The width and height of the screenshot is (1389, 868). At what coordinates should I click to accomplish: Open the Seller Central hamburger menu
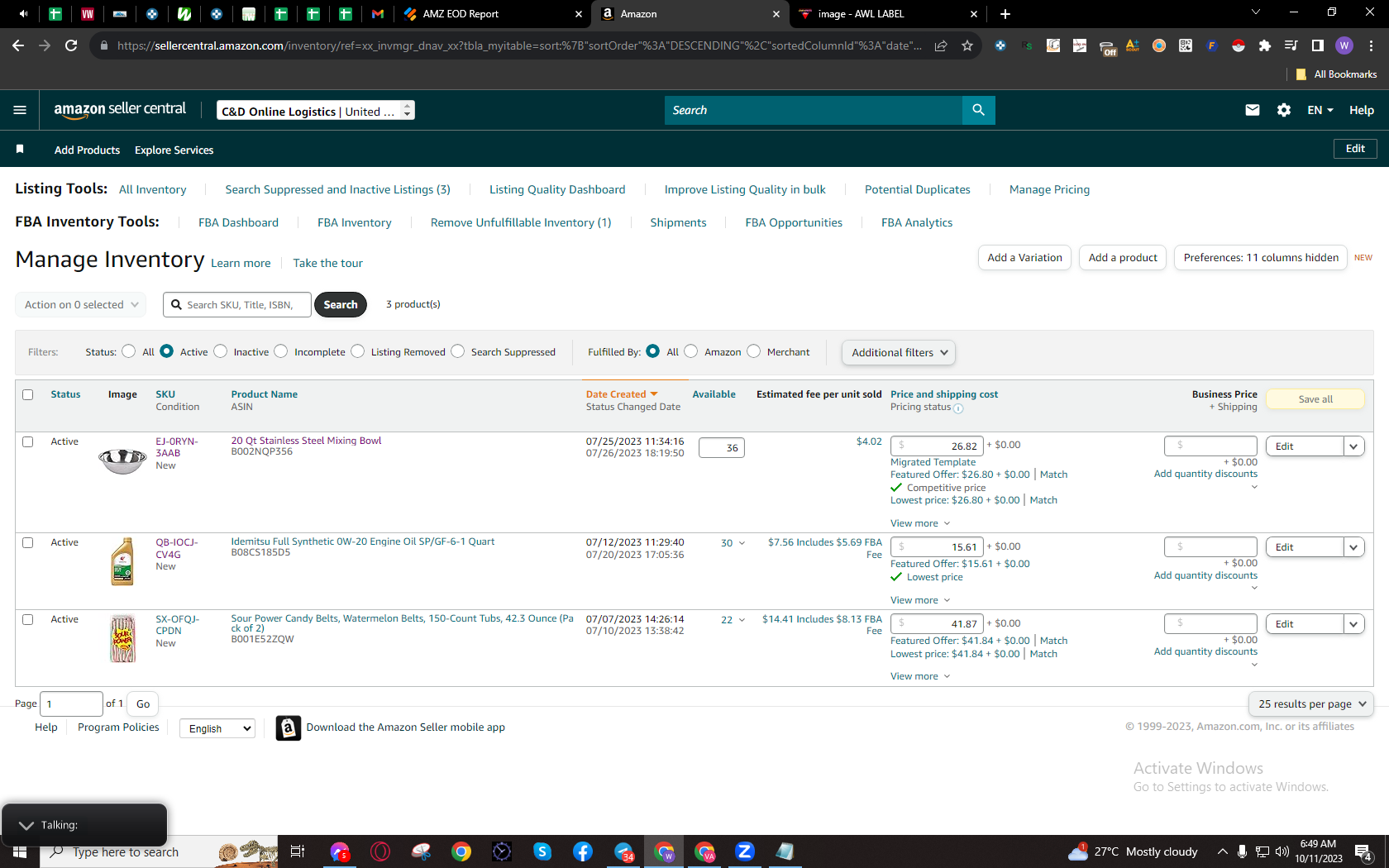click(20, 110)
